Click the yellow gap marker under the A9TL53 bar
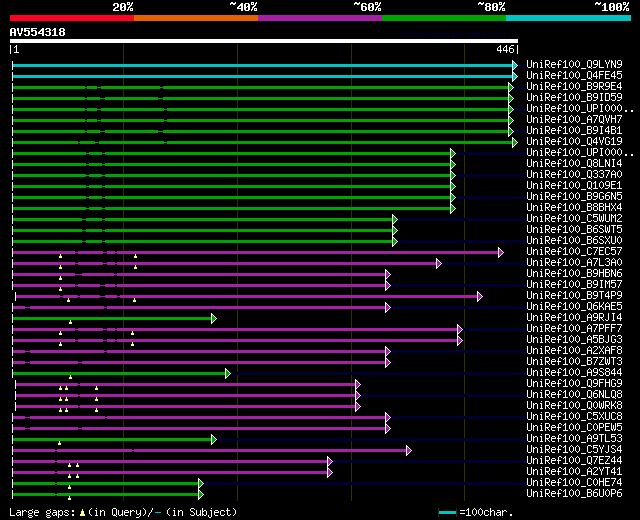640x520 pixels. (x=60, y=443)
